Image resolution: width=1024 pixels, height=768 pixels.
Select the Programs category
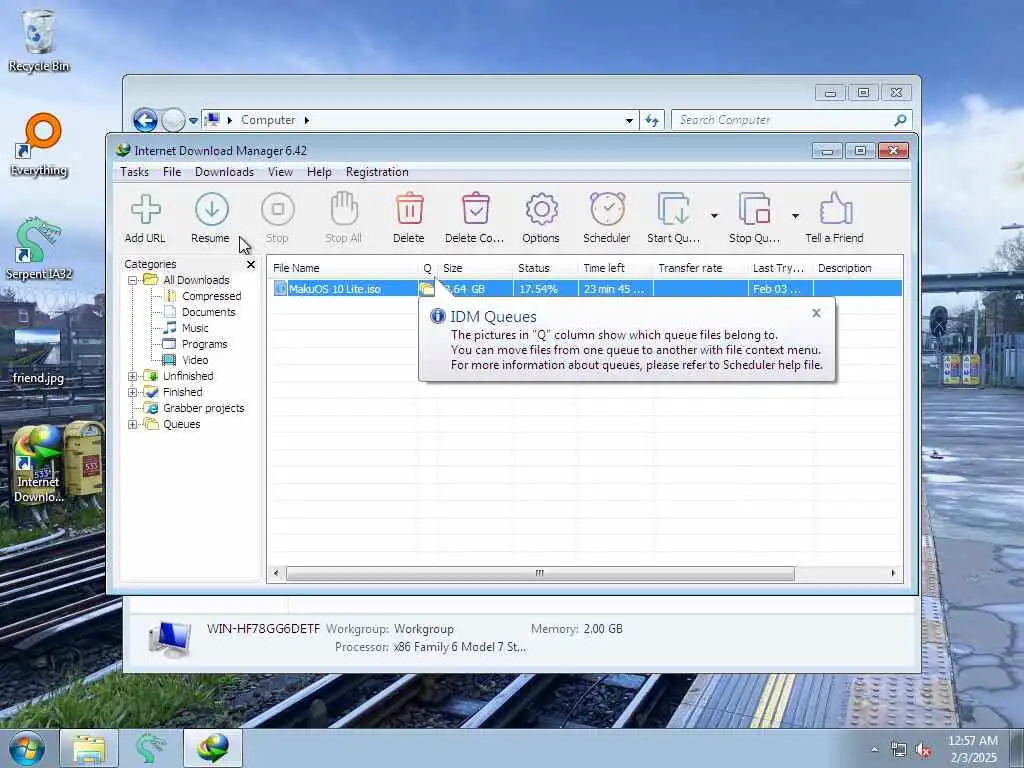204,344
